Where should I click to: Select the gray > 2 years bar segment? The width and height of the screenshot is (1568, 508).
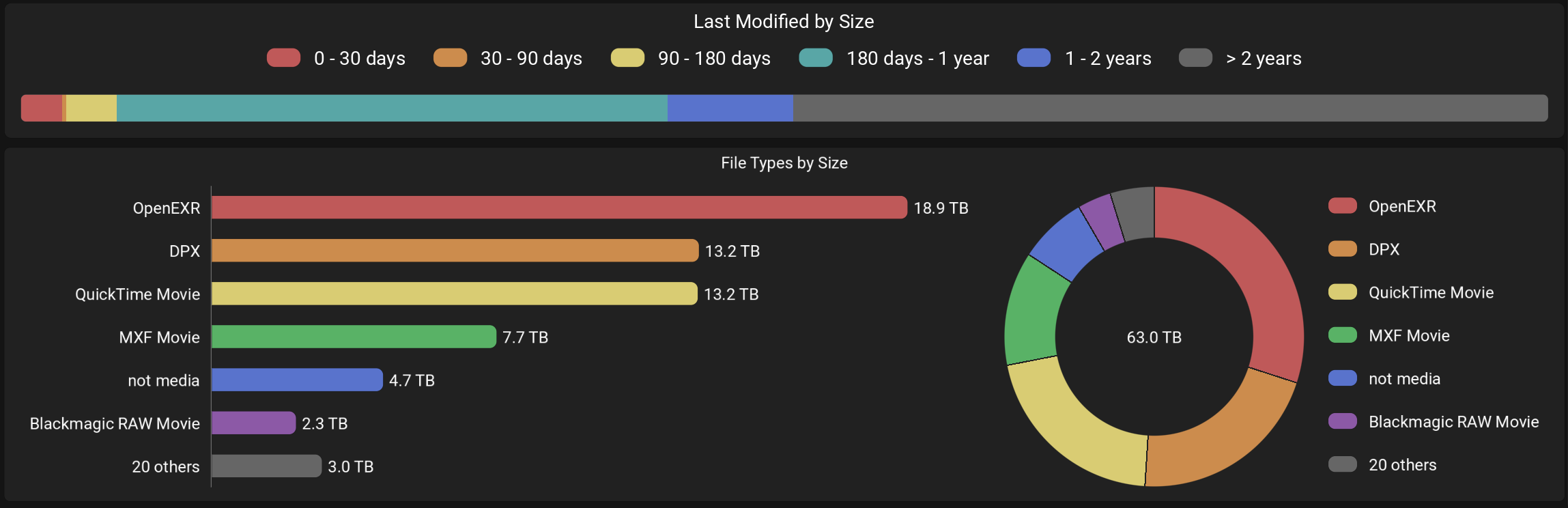click(1170, 108)
